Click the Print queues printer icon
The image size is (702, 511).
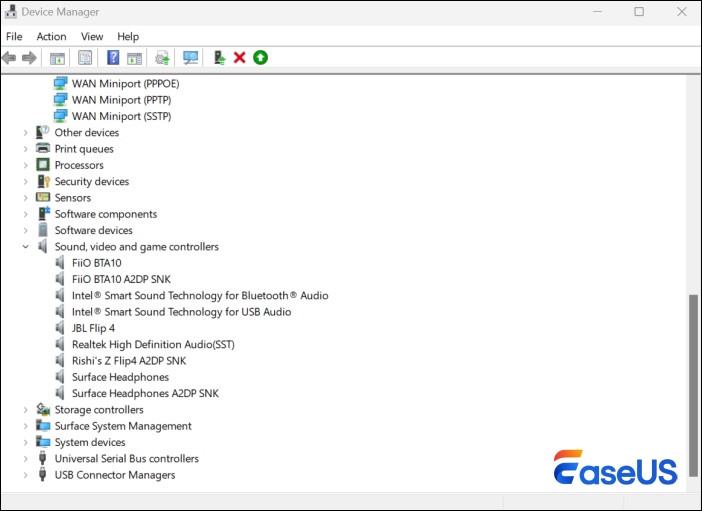coord(43,148)
